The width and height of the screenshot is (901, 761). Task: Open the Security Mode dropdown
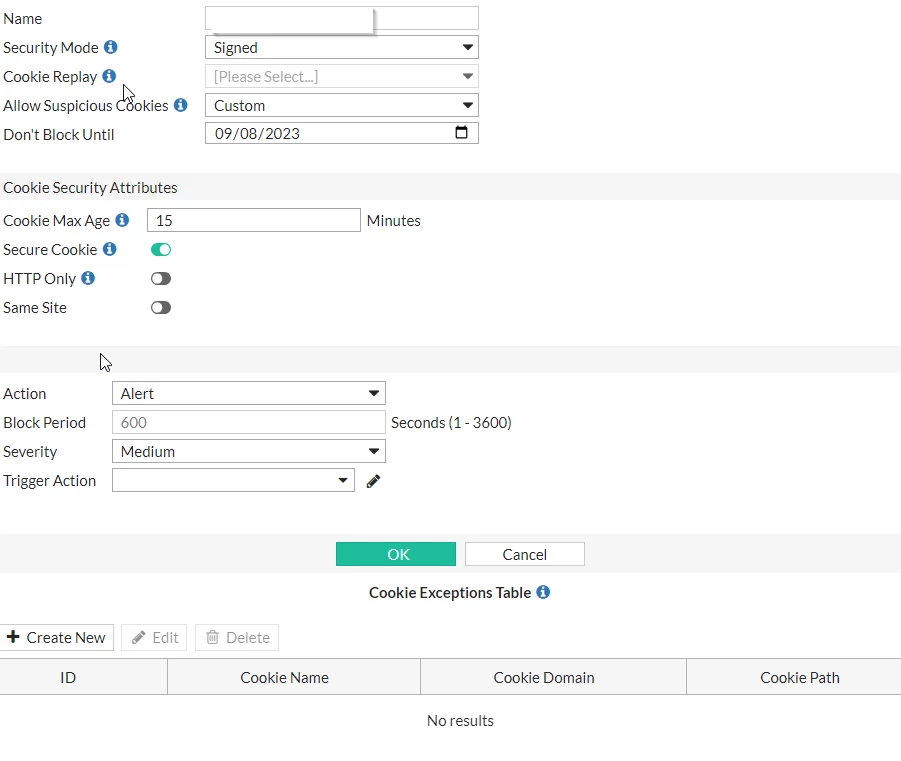(342, 47)
